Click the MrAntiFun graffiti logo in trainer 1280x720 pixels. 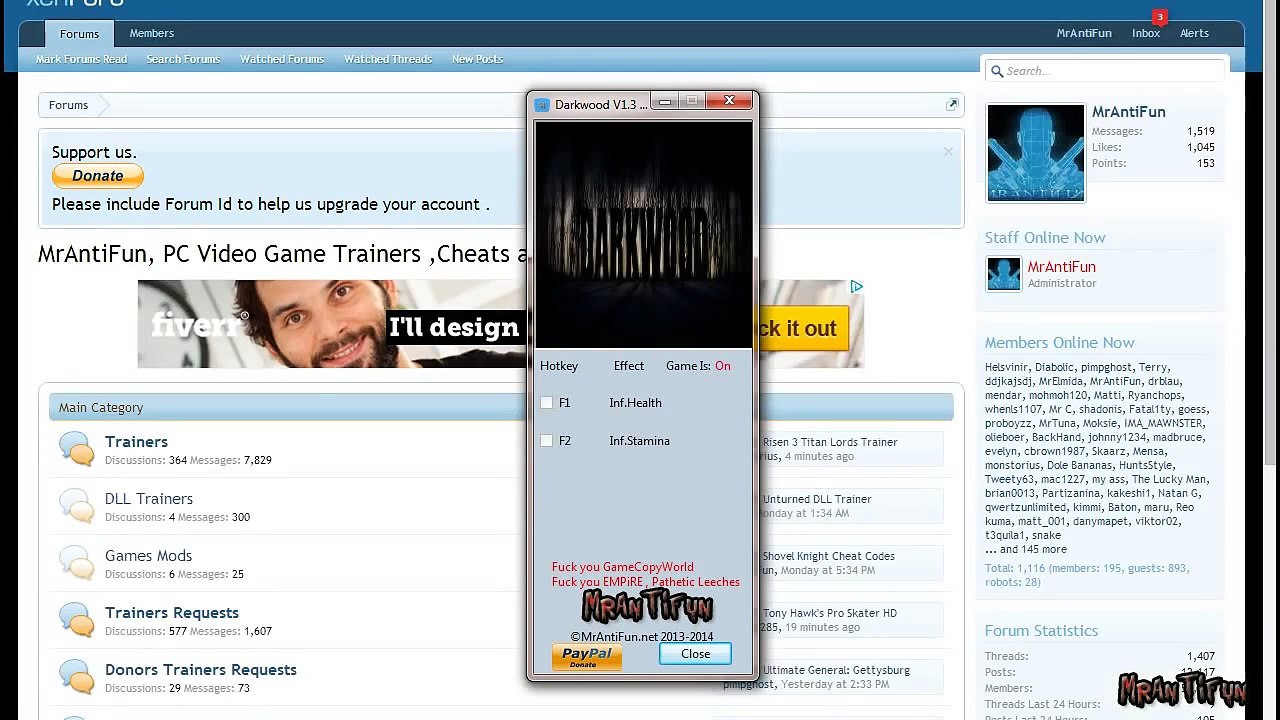(x=647, y=606)
